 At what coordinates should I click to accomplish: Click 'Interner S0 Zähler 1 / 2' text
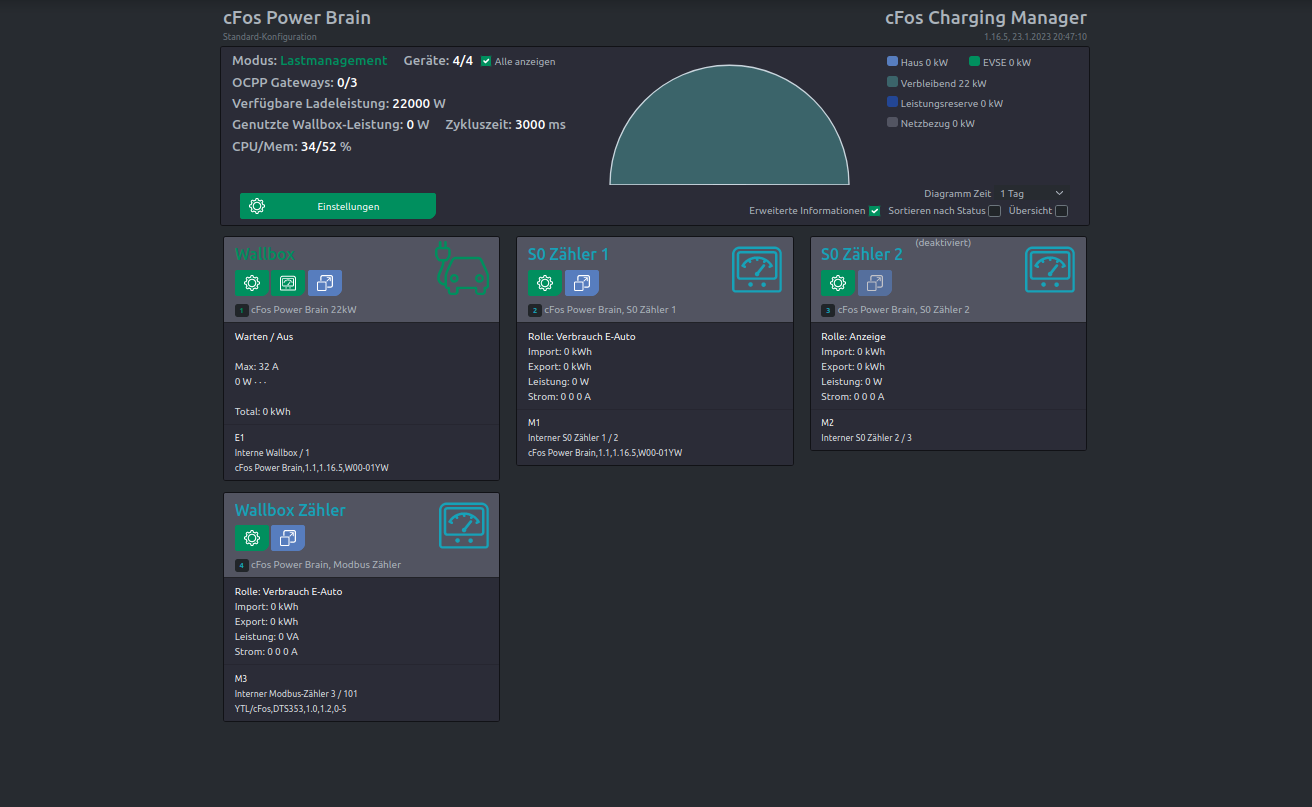point(573,438)
